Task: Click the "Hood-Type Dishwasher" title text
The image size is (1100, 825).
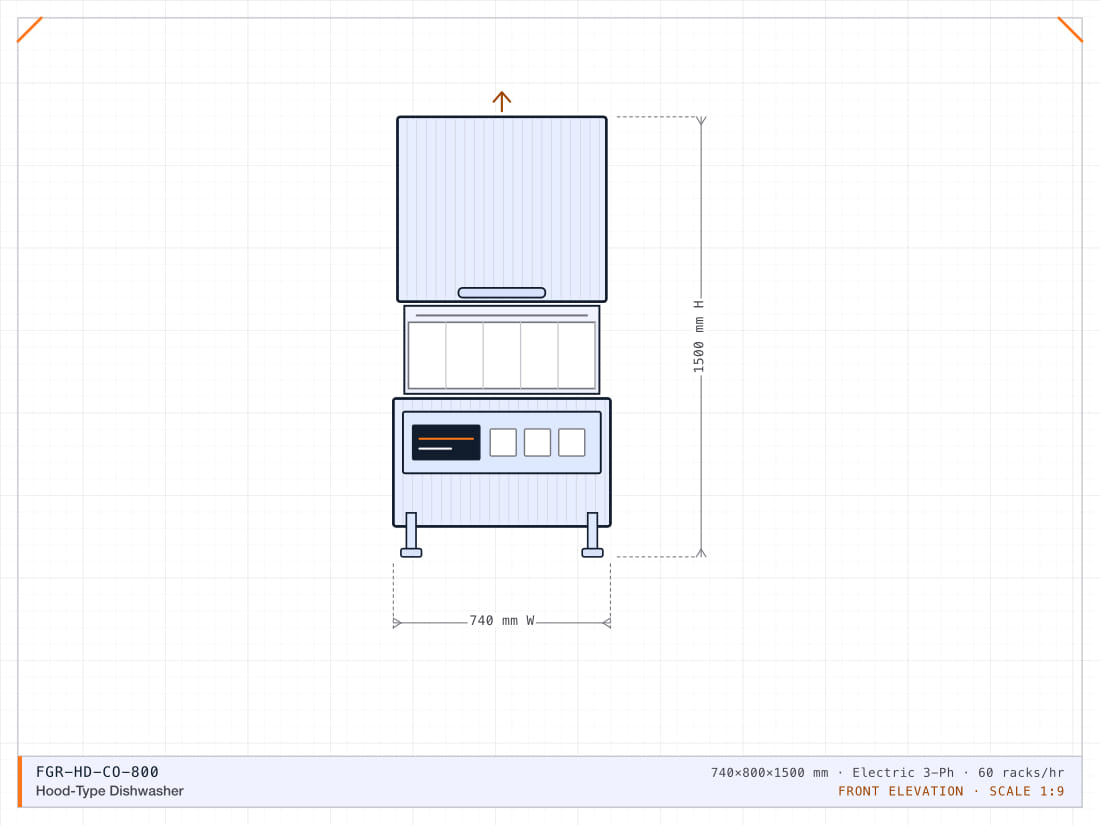Action: pos(109,791)
